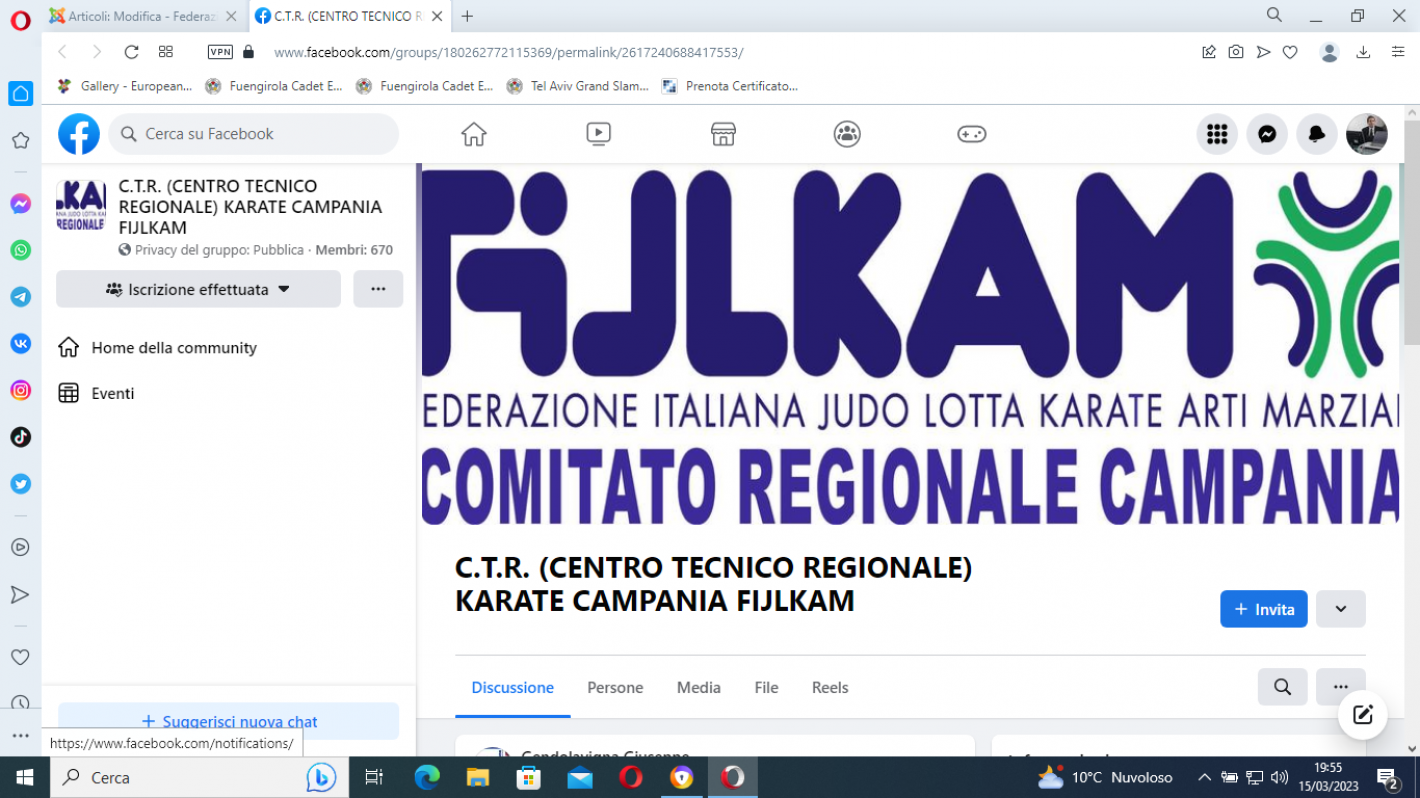1420x798 pixels.
Task: Select the Discussione tab
Action: pyautogui.click(x=513, y=688)
